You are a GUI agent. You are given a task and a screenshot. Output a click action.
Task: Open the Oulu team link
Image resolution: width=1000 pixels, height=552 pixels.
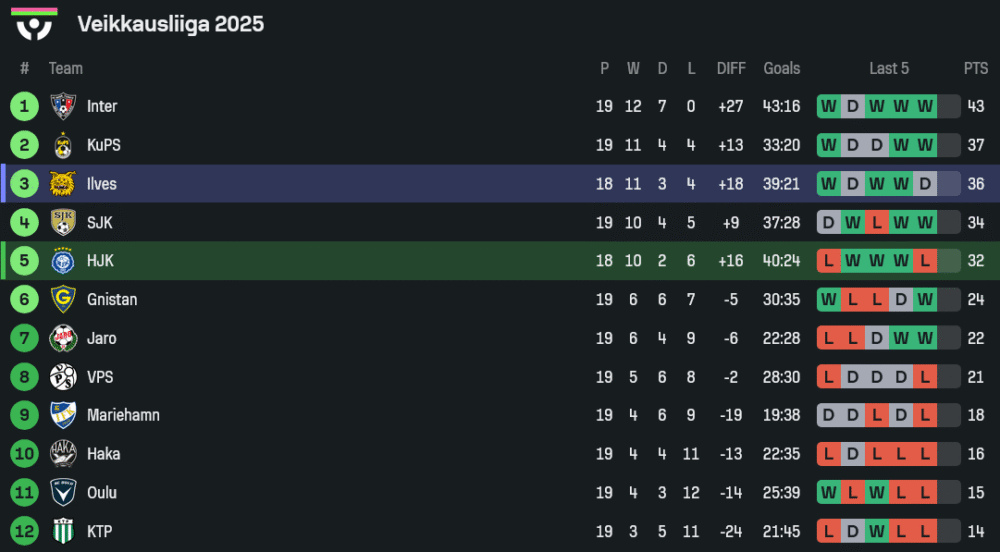101,493
